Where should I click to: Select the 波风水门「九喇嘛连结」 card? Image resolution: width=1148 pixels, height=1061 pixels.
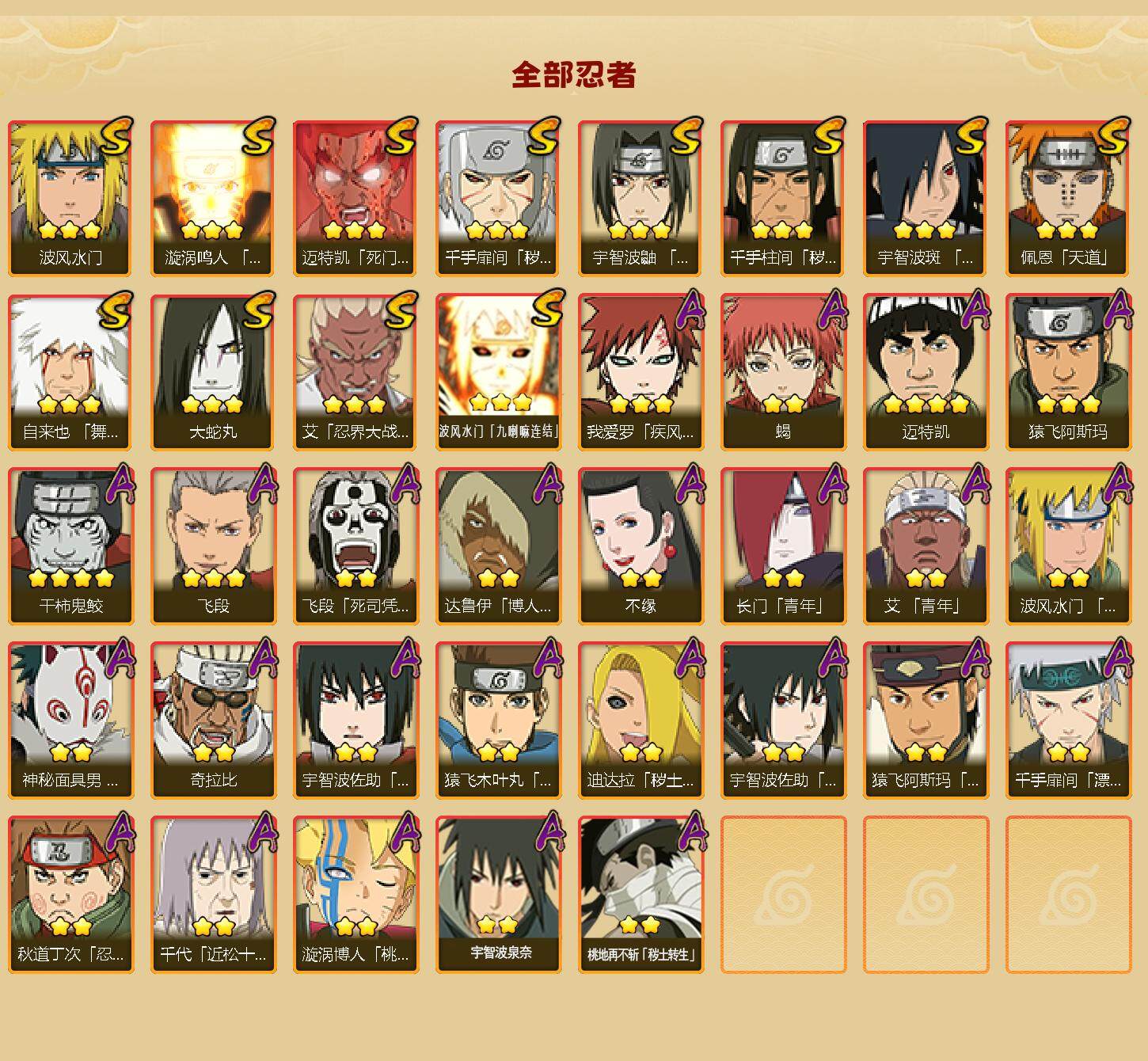pos(498,372)
